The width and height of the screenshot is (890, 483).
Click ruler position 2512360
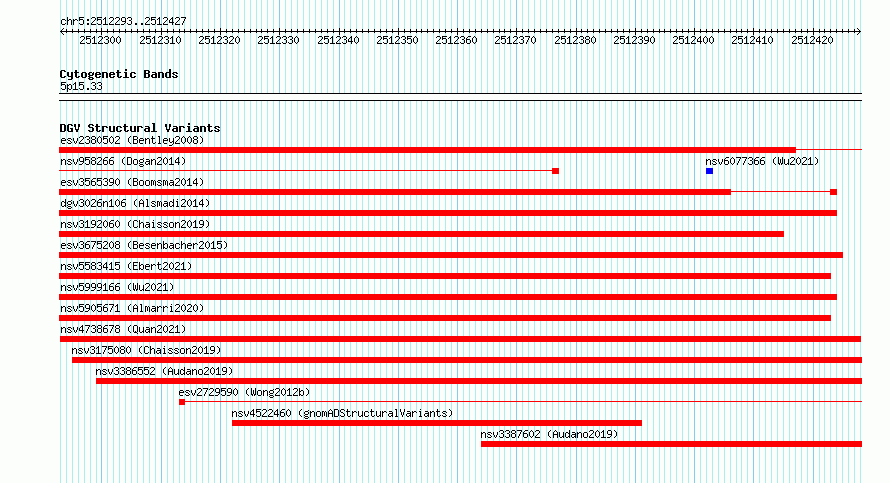[x=456, y=40]
